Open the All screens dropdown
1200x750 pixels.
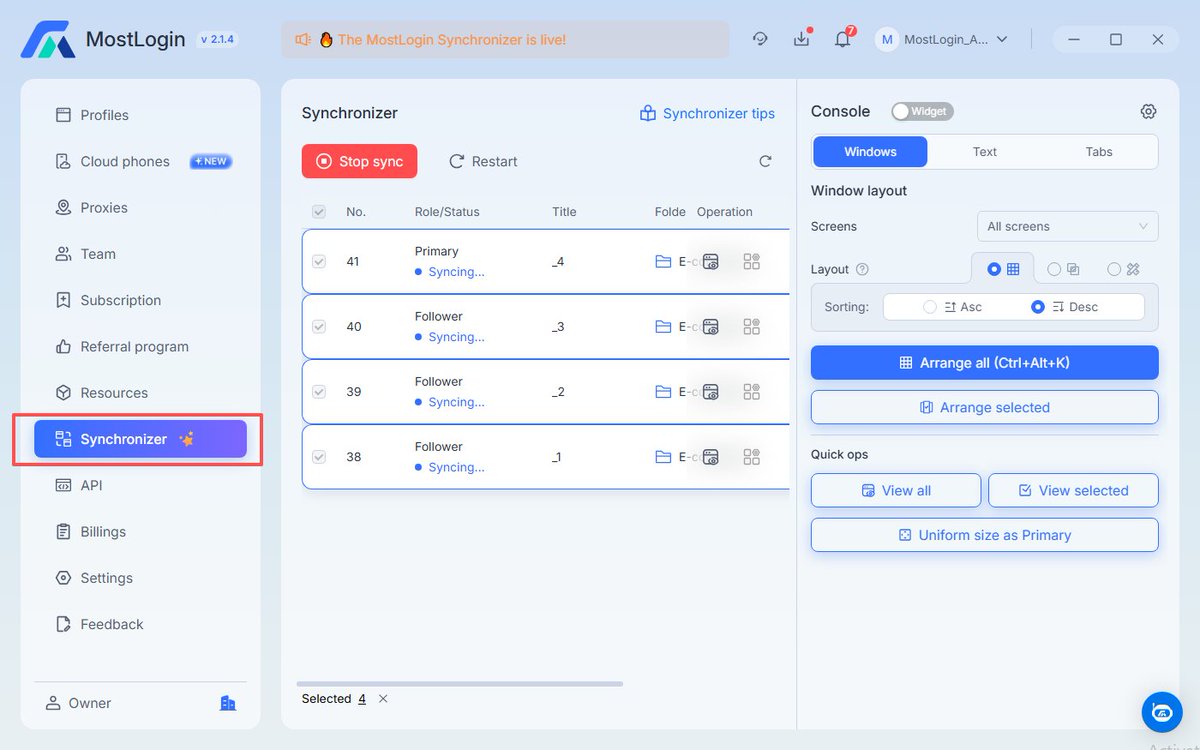(x=1067, y=226)
